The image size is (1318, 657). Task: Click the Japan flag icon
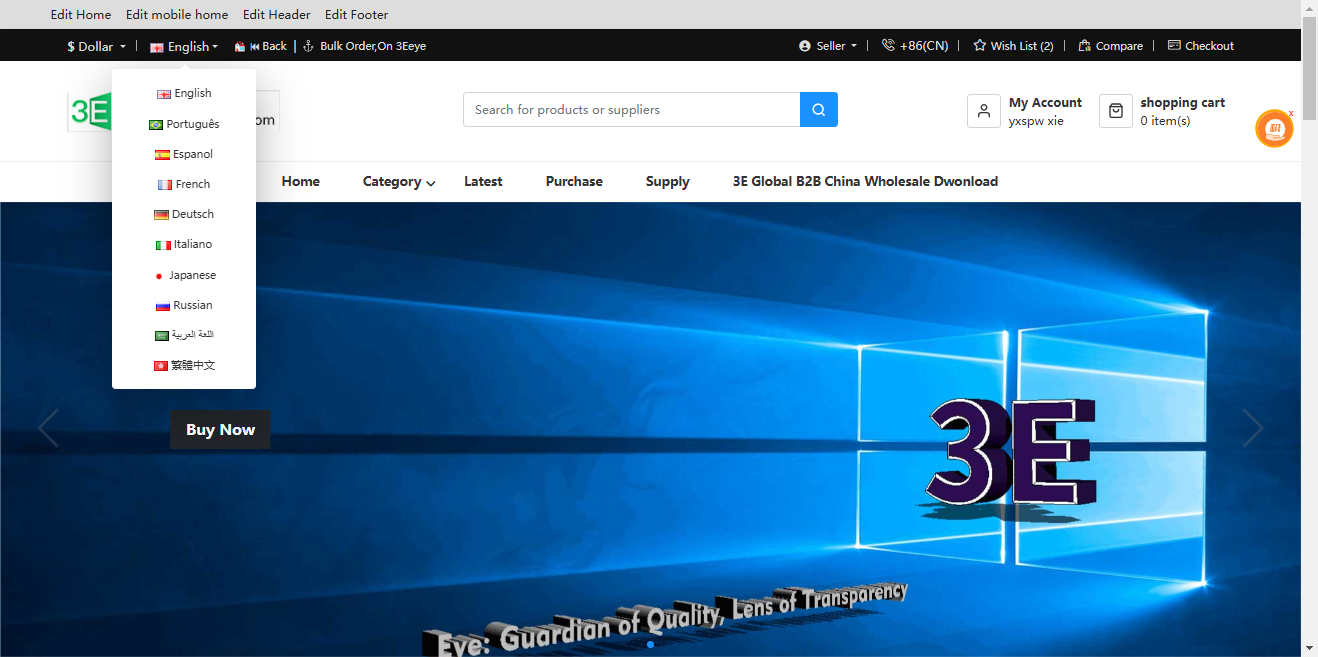(159, 276)
